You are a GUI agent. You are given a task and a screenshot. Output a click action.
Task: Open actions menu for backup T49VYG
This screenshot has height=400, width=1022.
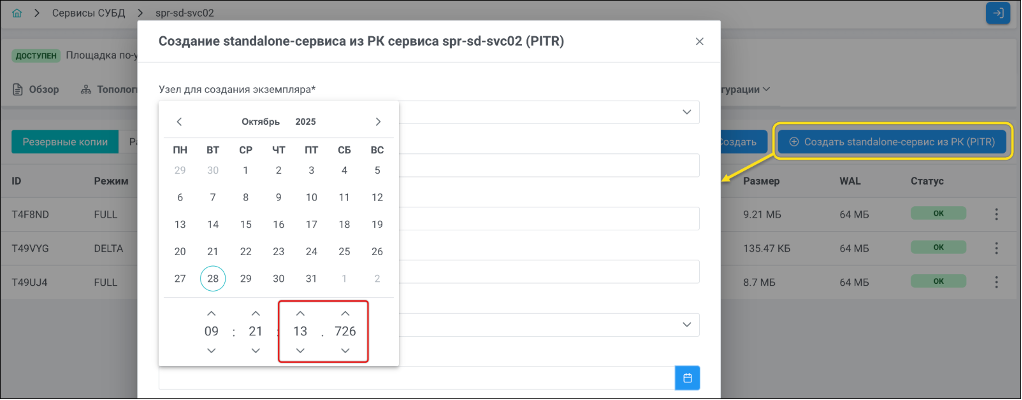click(995, 247)
